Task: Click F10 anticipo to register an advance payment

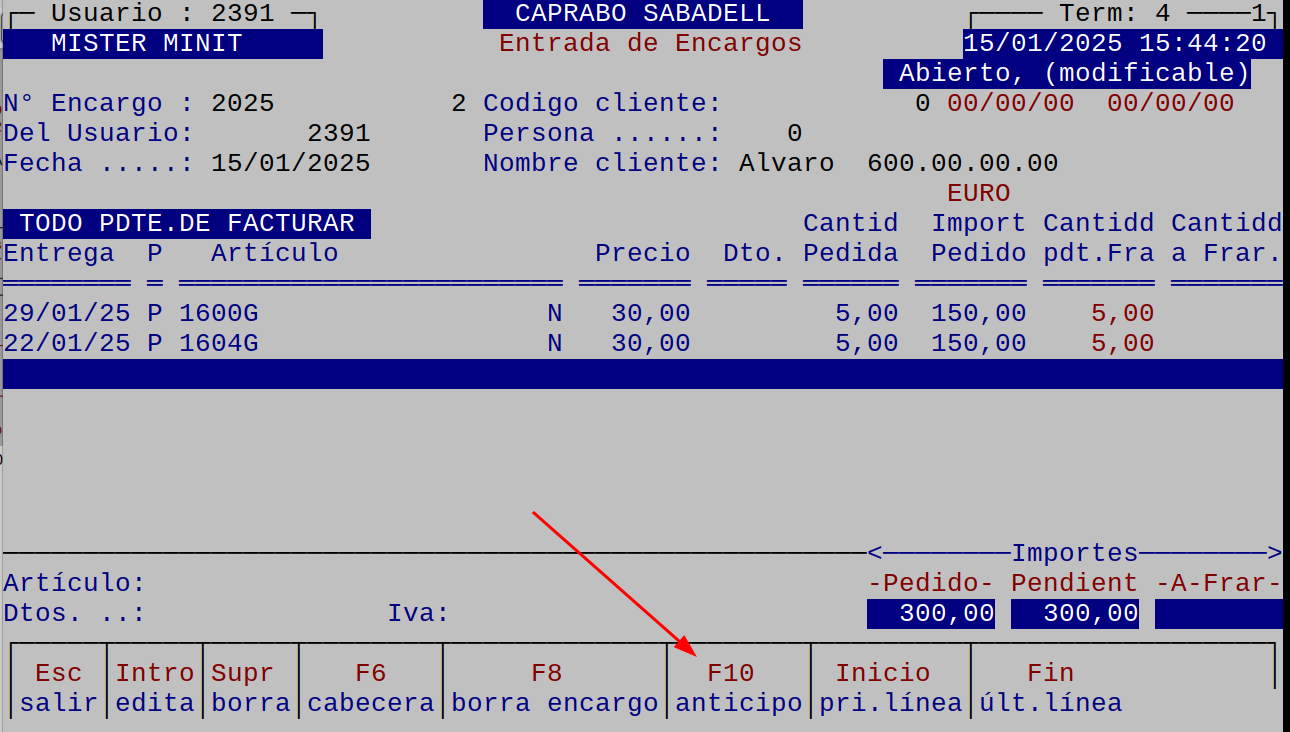Action: coord(731,687)
